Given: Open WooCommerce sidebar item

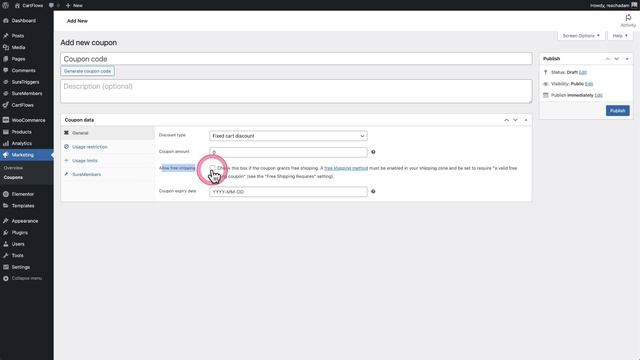Looking at the screenshot, I should (28, 120).
